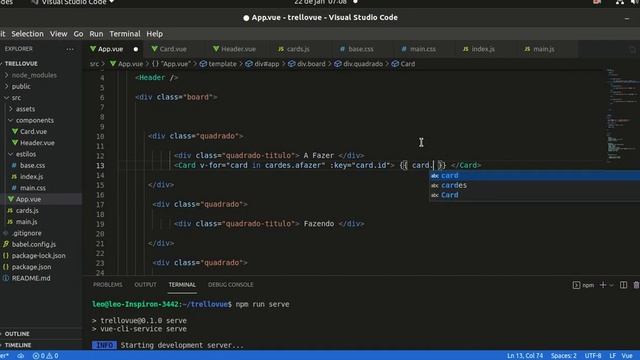The width and height of the screenshot is (640, 360).
Task: Pick 'card' suggestion in autocomplete list
Action: (x=535, y=176)
